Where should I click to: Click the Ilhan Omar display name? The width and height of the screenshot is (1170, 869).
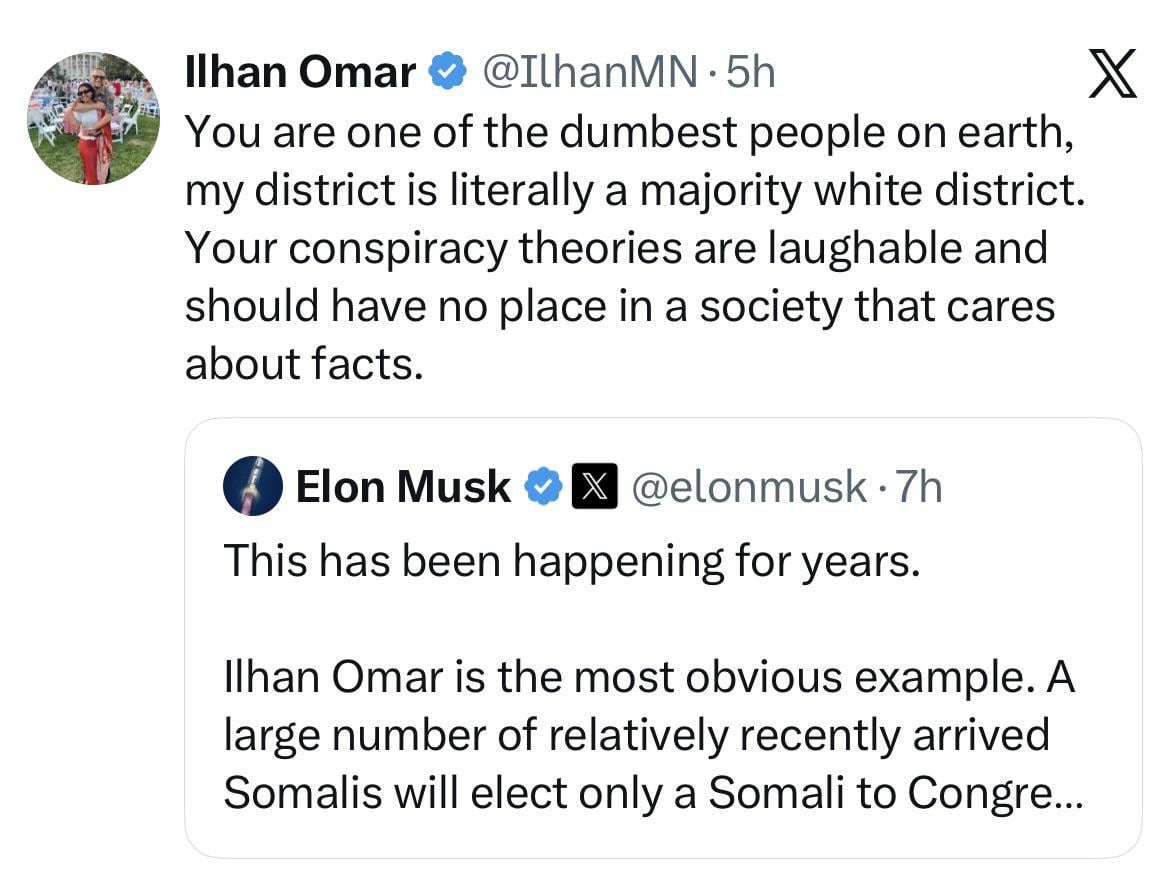pos(300,72)
